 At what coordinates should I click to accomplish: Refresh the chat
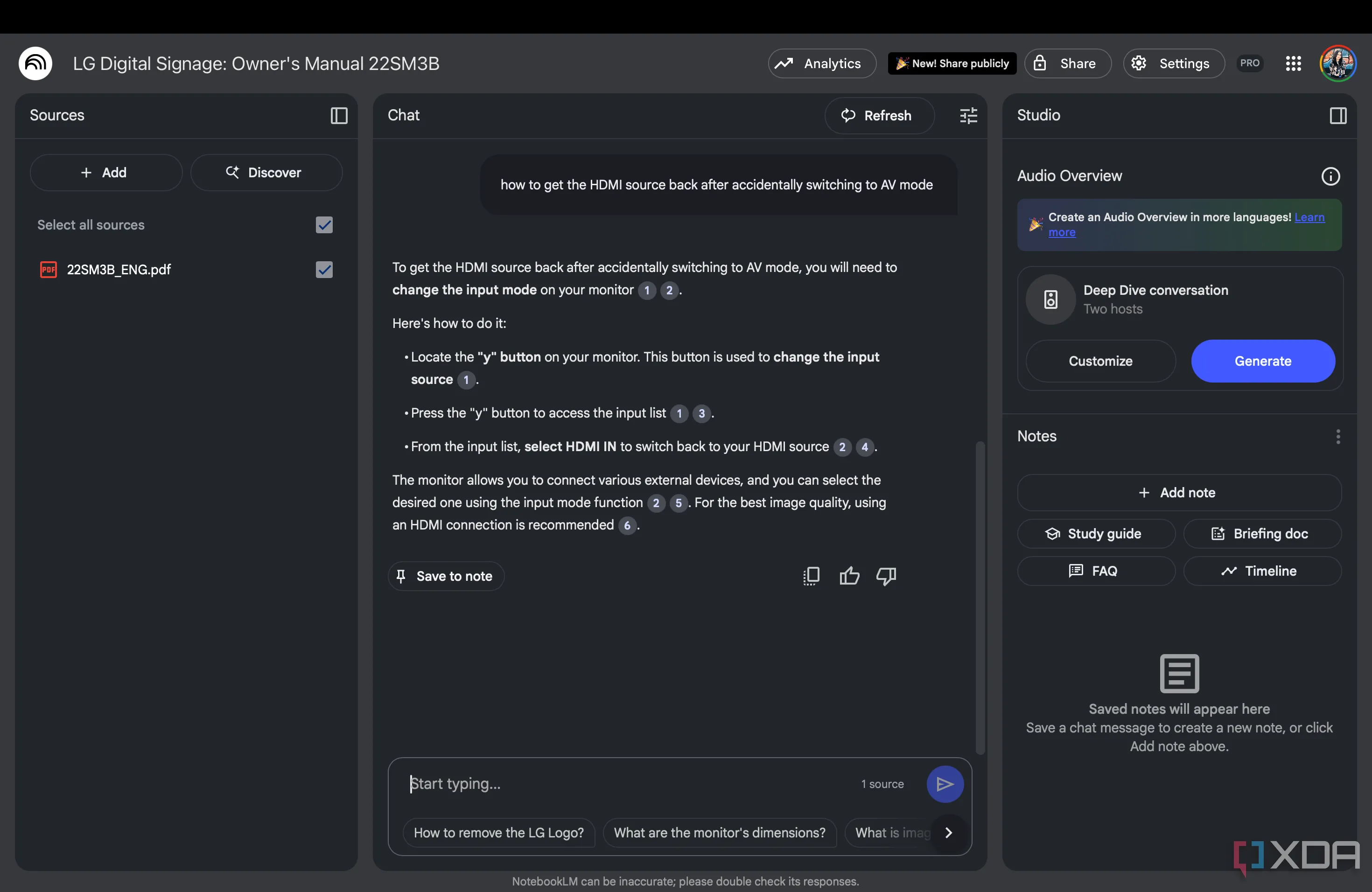tap(880, 116)
